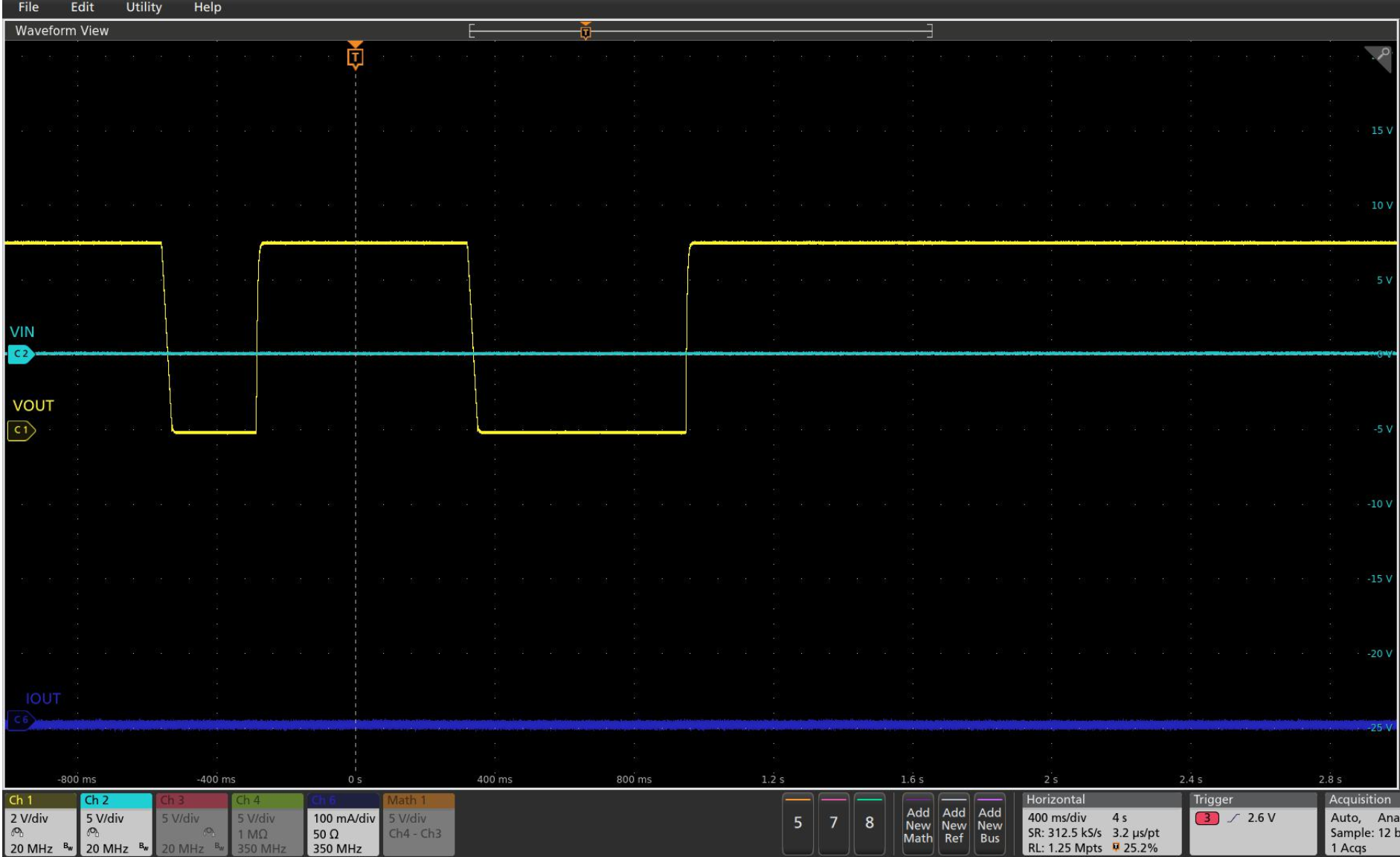Click the SR: 312.5 kS/s sample rate
Screen dimensions: 1400x857
click(1065, 833)
